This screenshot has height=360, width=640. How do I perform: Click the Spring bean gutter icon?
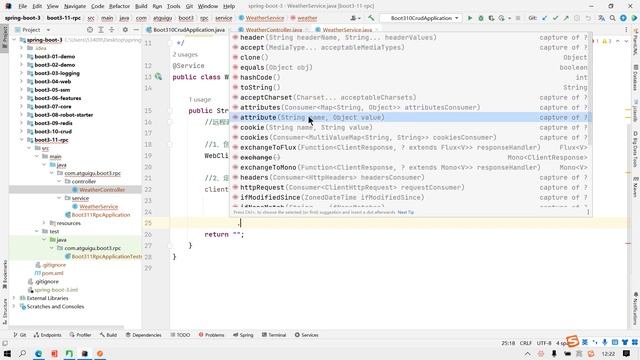[158, 77]
